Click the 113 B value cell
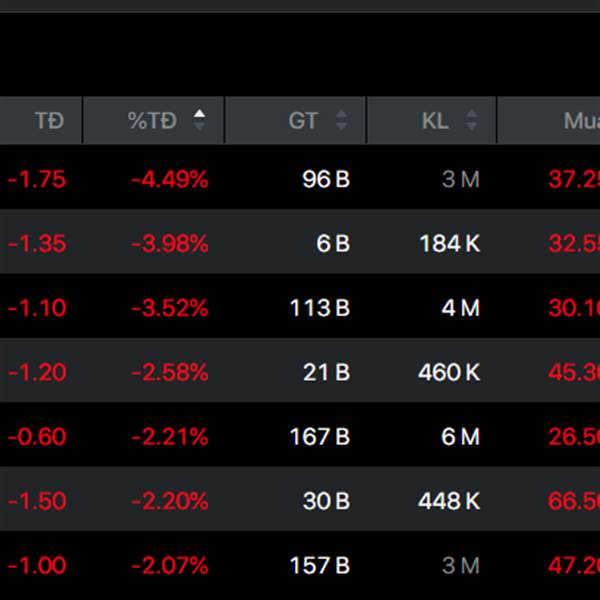600x600 pixels. click(320, 308)
